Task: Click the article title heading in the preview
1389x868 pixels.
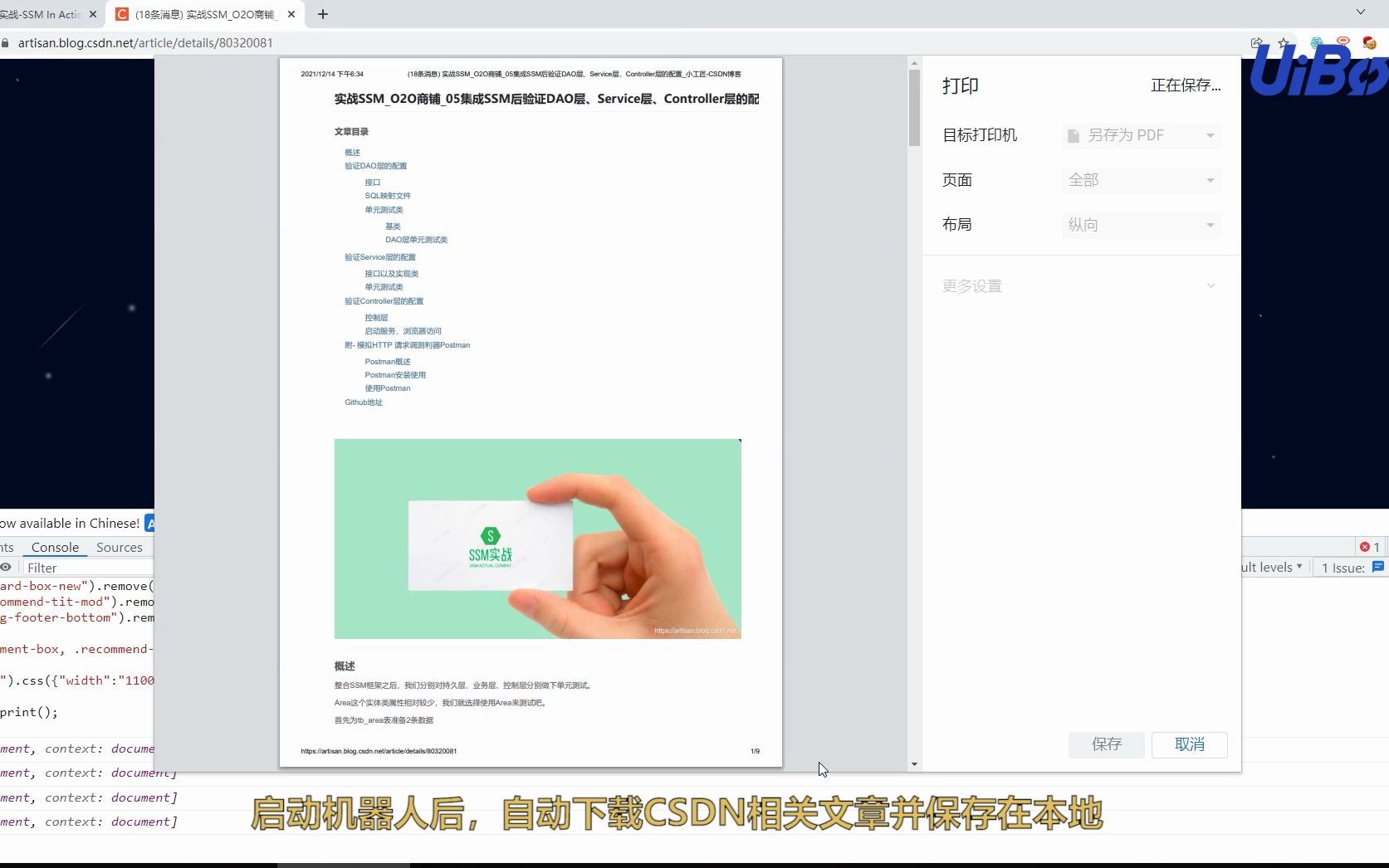Action: click(547, 99)
